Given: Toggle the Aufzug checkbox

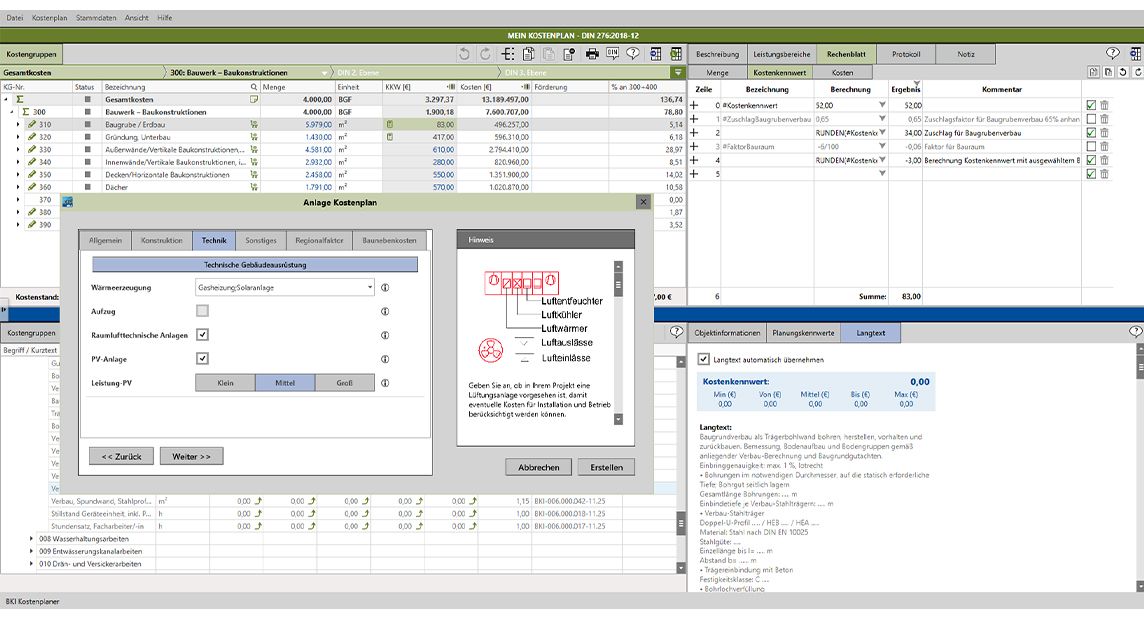Looking at the screenshot, I should (x=202, y=311).
